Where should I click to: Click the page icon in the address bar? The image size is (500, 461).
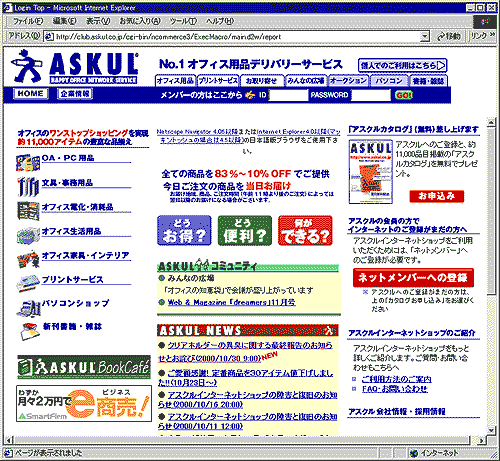click(x=49, y=37)
